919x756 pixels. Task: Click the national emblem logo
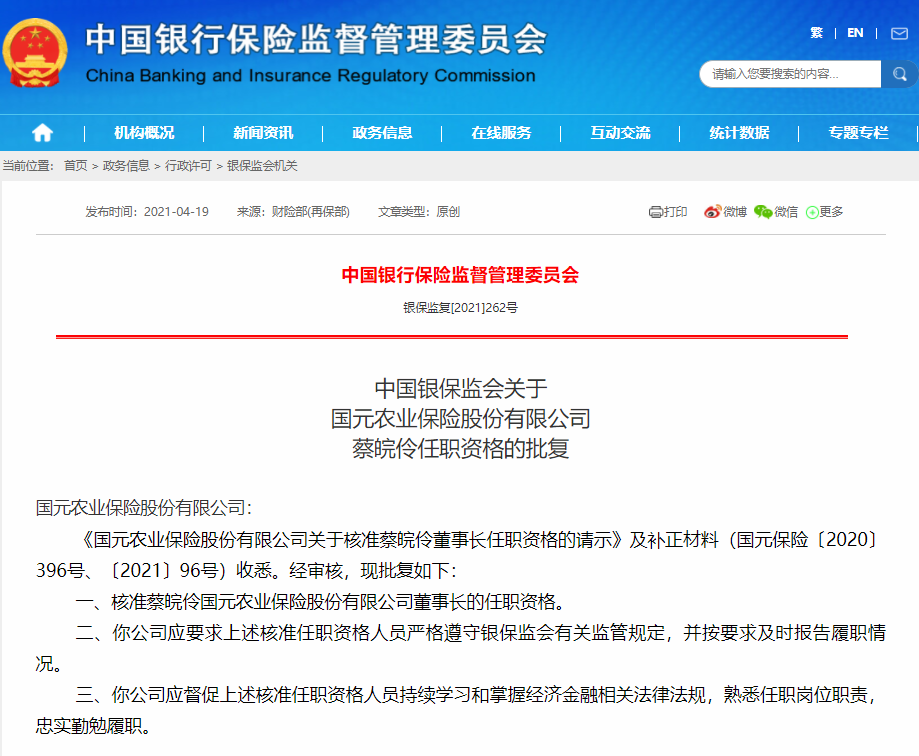(35, 53)
